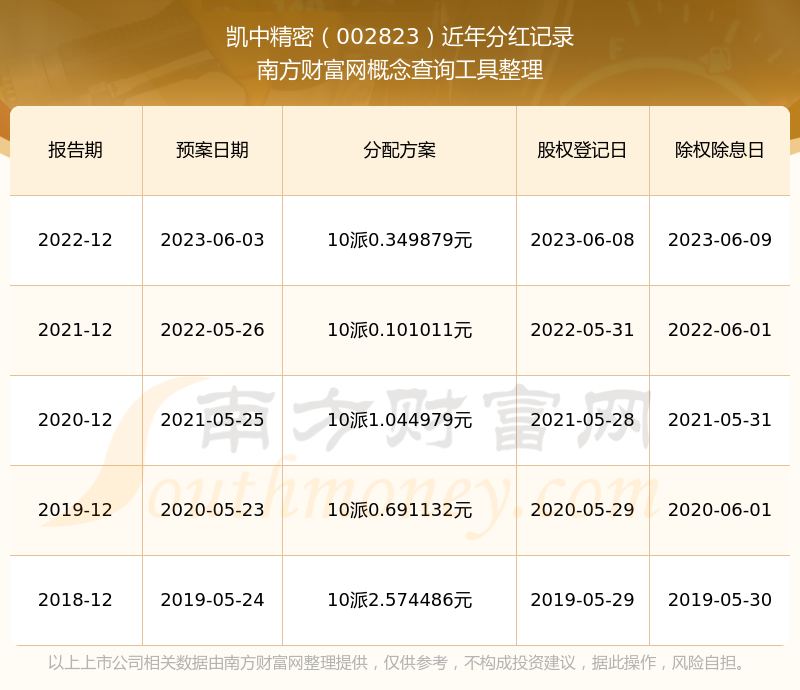Click the registration date 2022-05-31
The width and height of the screenshot is (800, 690).
click(x=582, y=330)
